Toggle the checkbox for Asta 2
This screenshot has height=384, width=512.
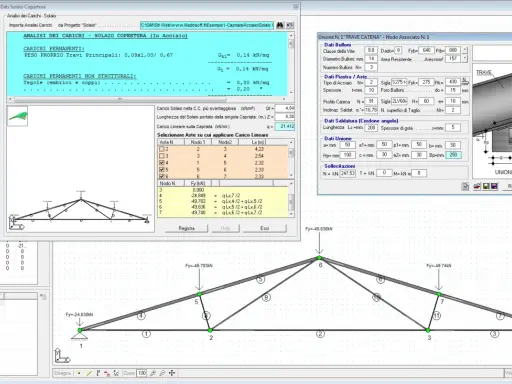(x=162, y=149)
